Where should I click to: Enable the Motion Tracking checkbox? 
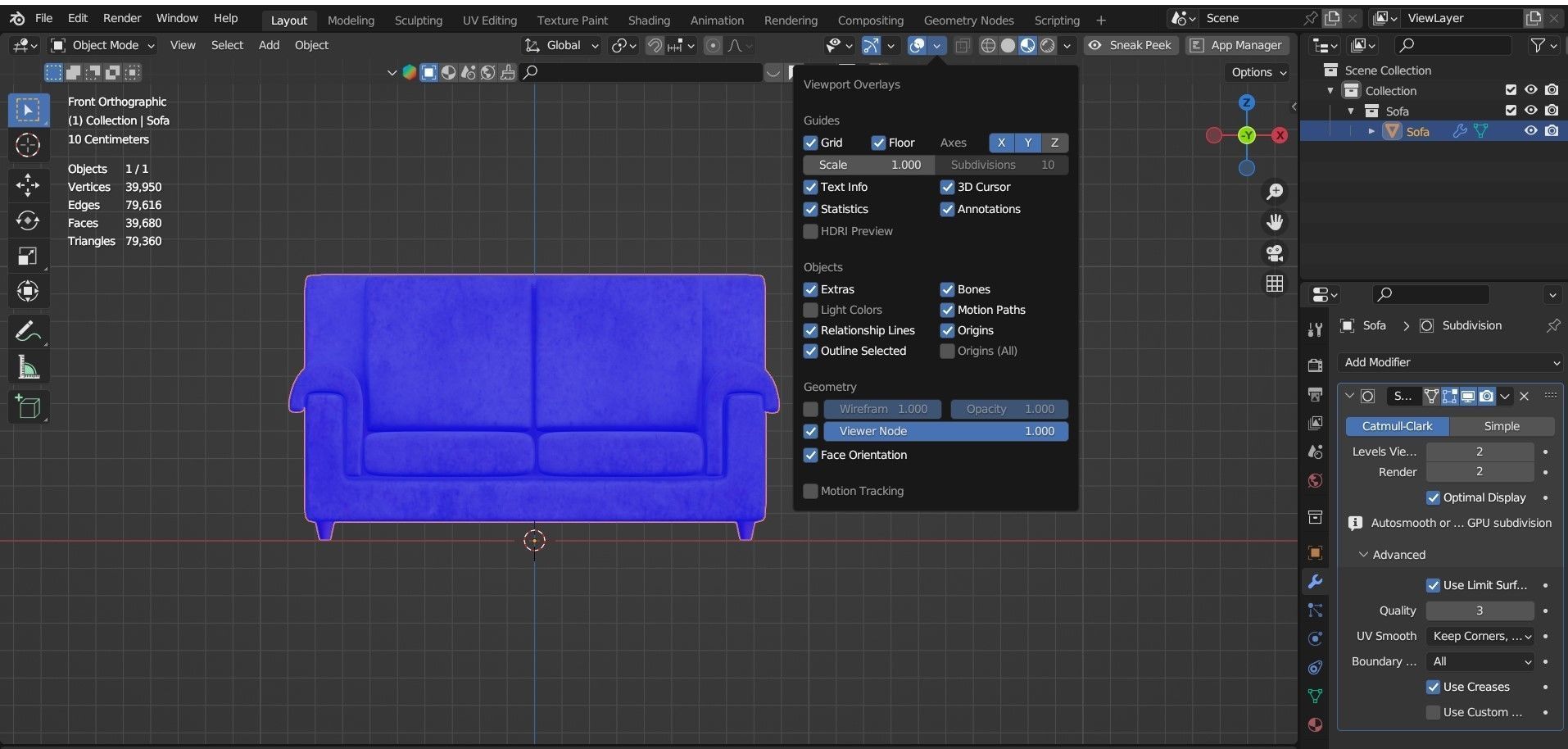811,491
